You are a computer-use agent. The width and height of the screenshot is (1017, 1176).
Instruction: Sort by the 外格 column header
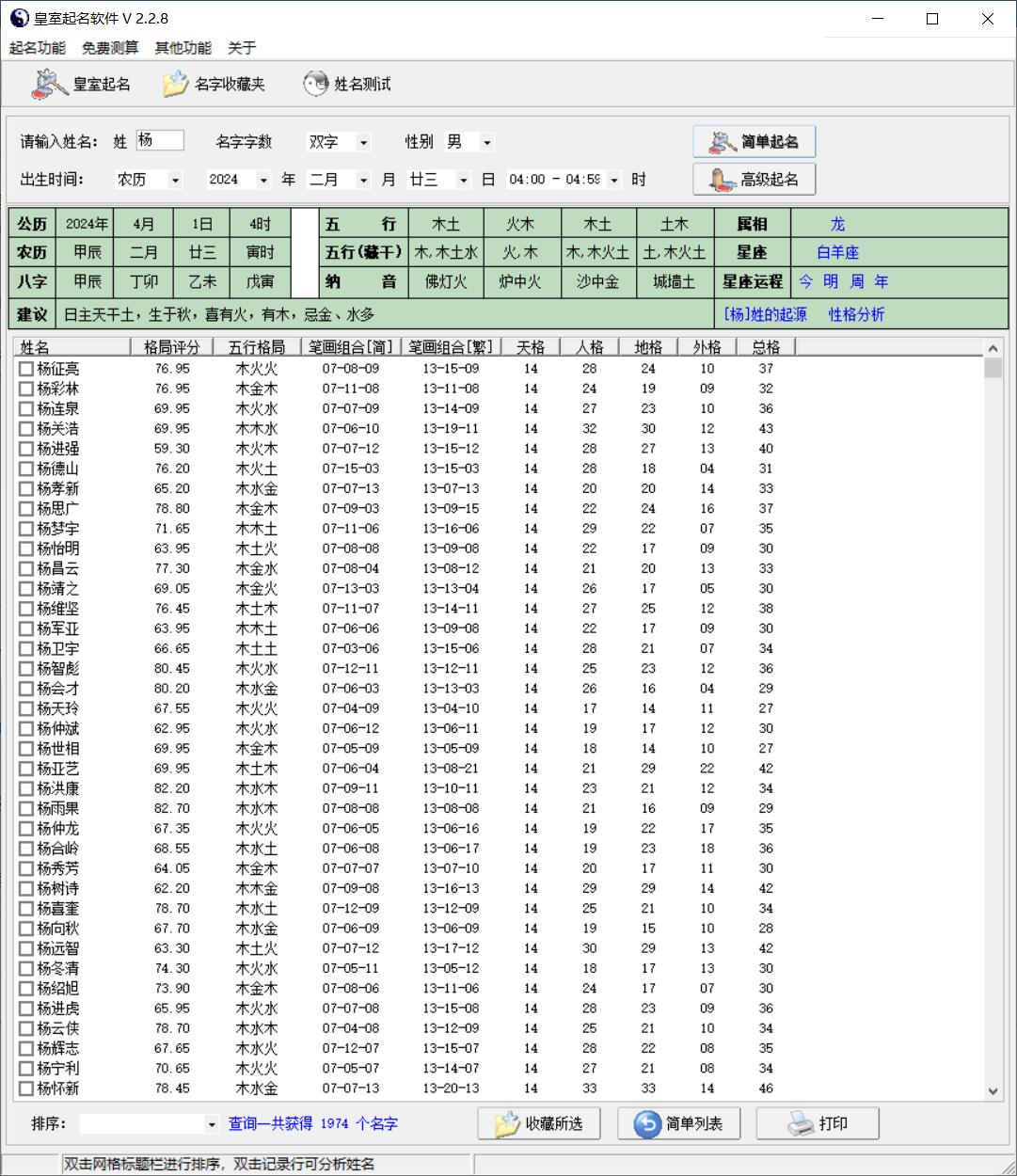pos(707,347)
